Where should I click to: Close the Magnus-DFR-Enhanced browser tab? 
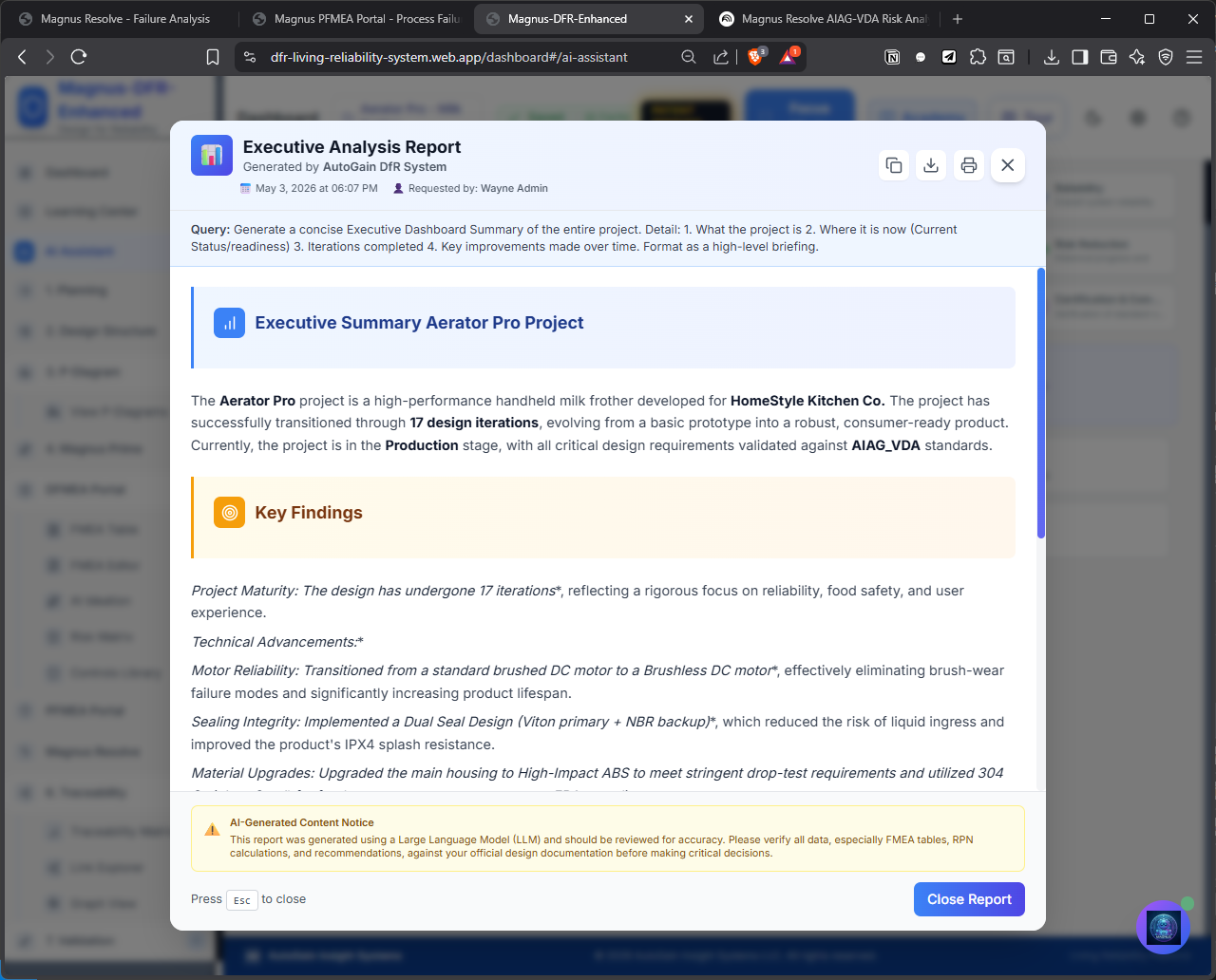point(688,19)
